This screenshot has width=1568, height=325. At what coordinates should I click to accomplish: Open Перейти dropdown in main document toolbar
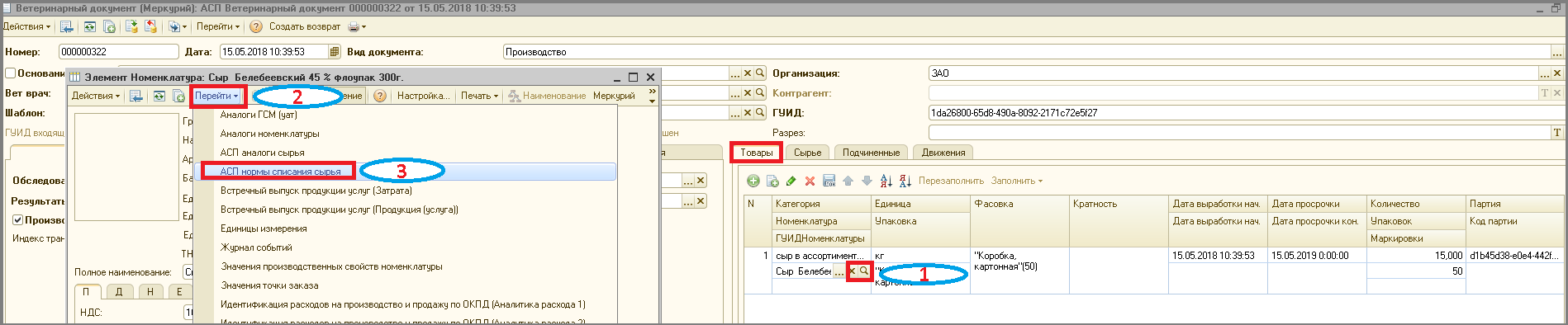(x=218, y=26)
